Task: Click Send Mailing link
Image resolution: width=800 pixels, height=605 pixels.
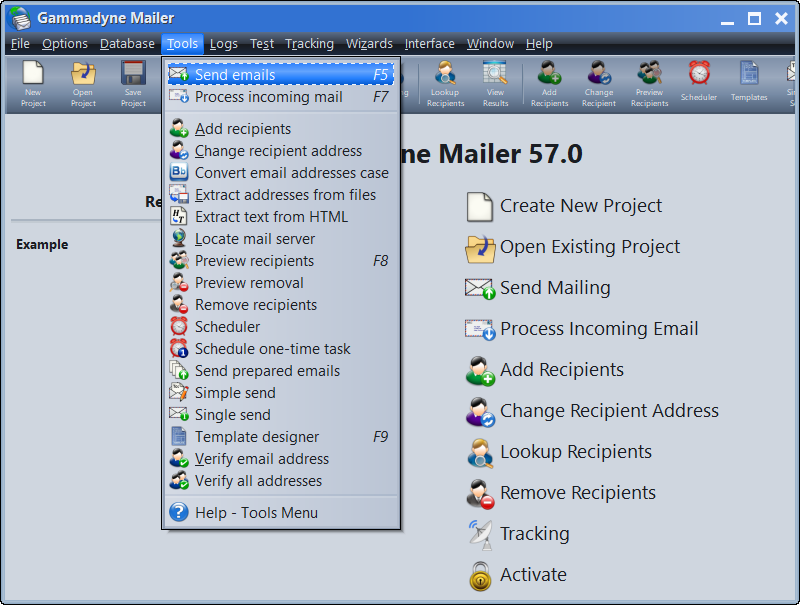Action: point(555,288)
